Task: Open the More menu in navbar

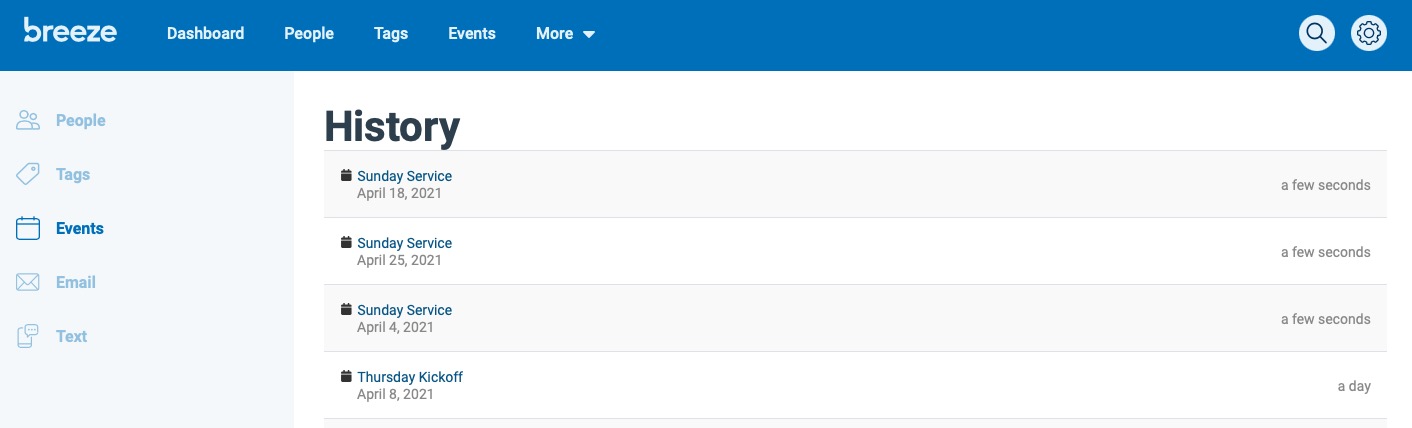Action: coord(565,33)
